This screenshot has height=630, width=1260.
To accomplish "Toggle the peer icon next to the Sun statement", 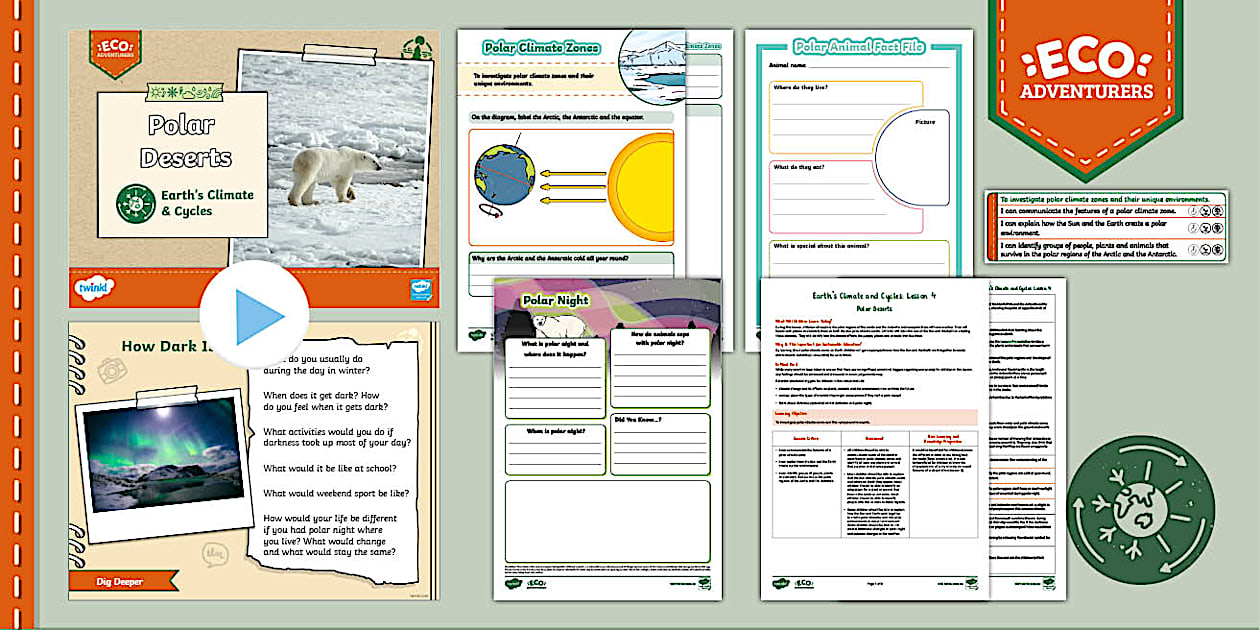I will [x=1204, y=228].
